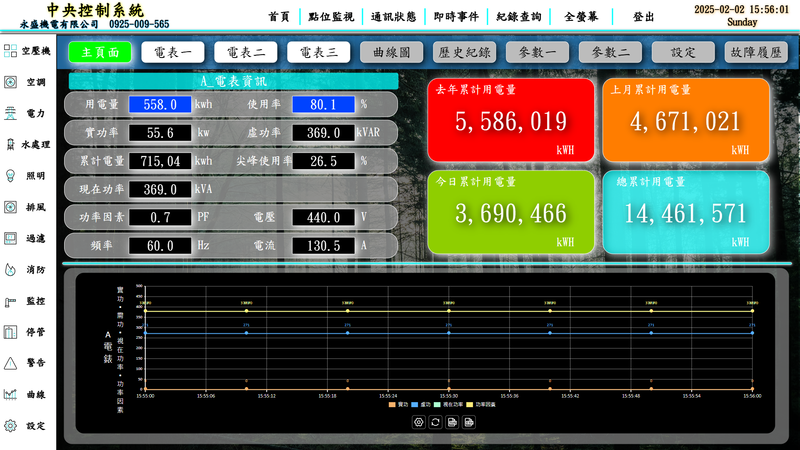Select the 過濾 filtration sidebar icon
Image resolution: width=800 pixels, height=450 pixels.
[x=10, y=238]
